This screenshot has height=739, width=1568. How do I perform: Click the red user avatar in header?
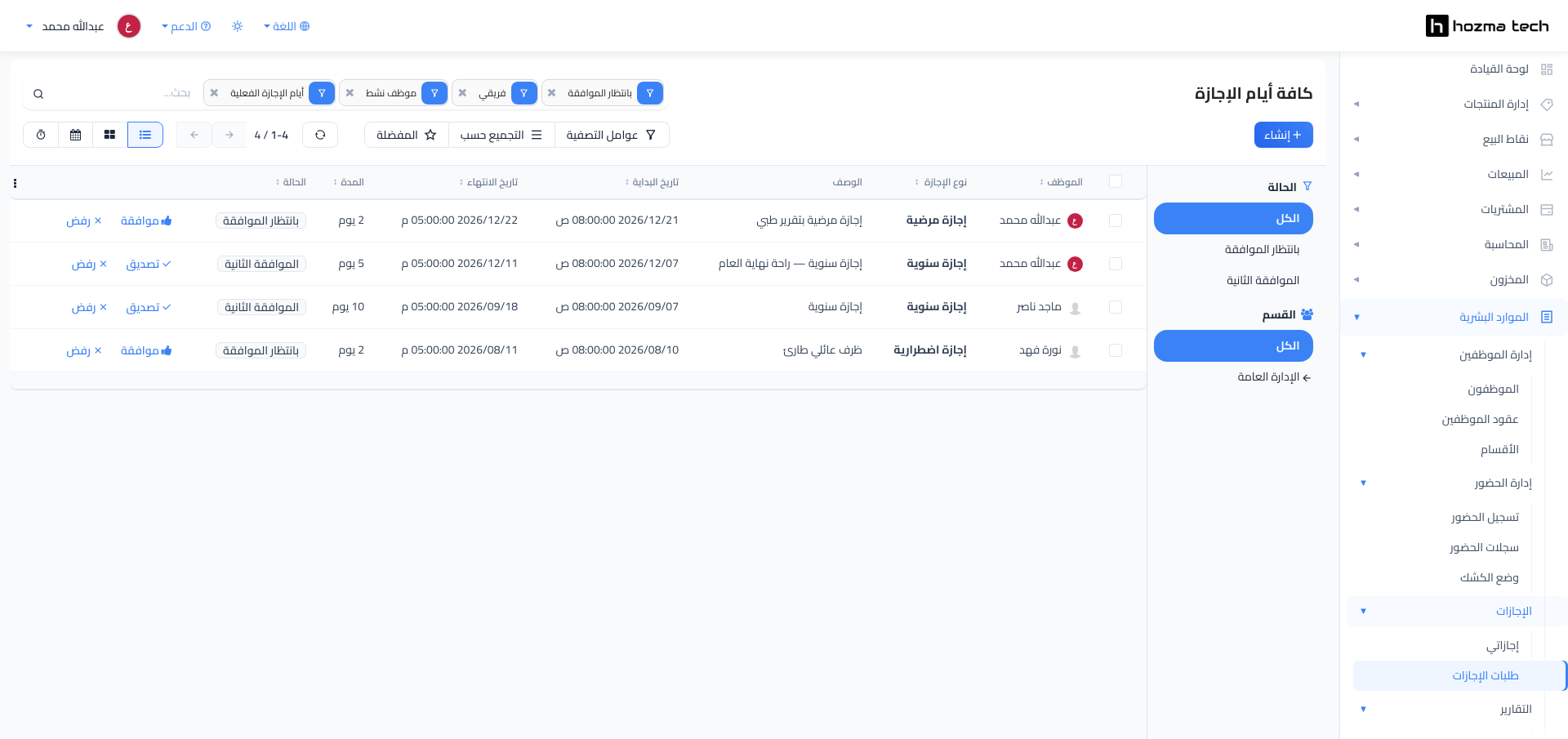tap(129, 26)
